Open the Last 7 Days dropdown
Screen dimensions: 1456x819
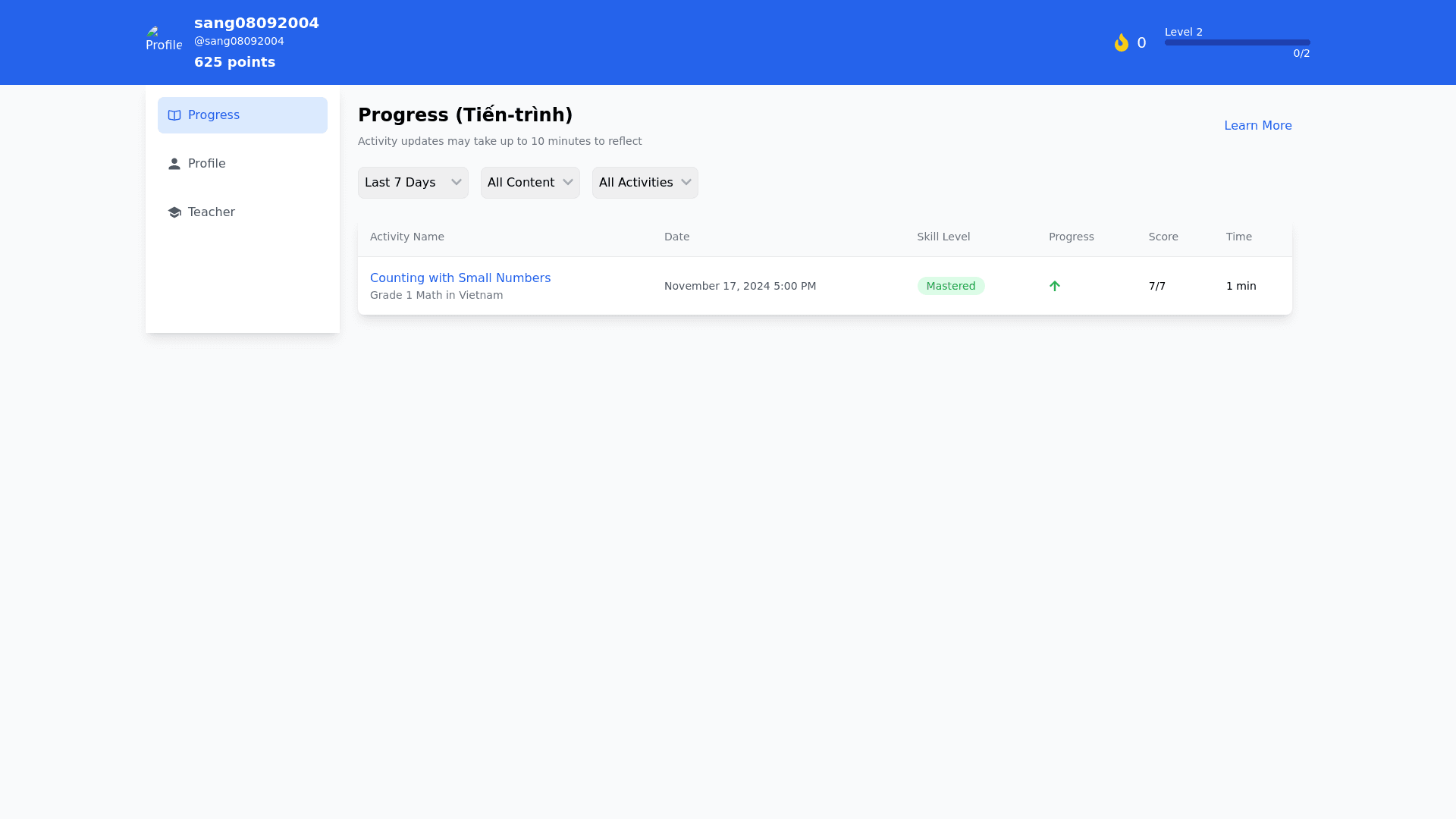[413, 183]
